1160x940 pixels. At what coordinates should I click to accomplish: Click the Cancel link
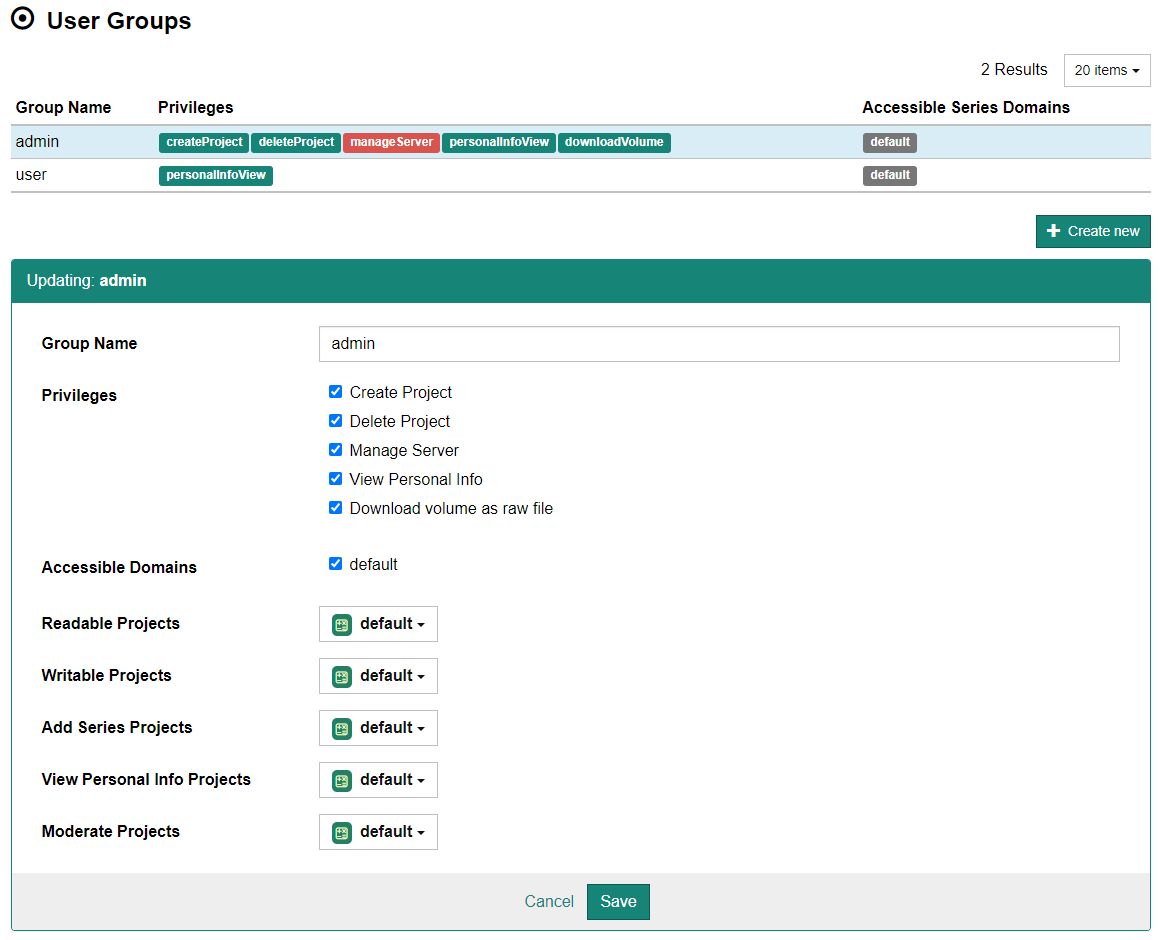[x=549, y=901]
